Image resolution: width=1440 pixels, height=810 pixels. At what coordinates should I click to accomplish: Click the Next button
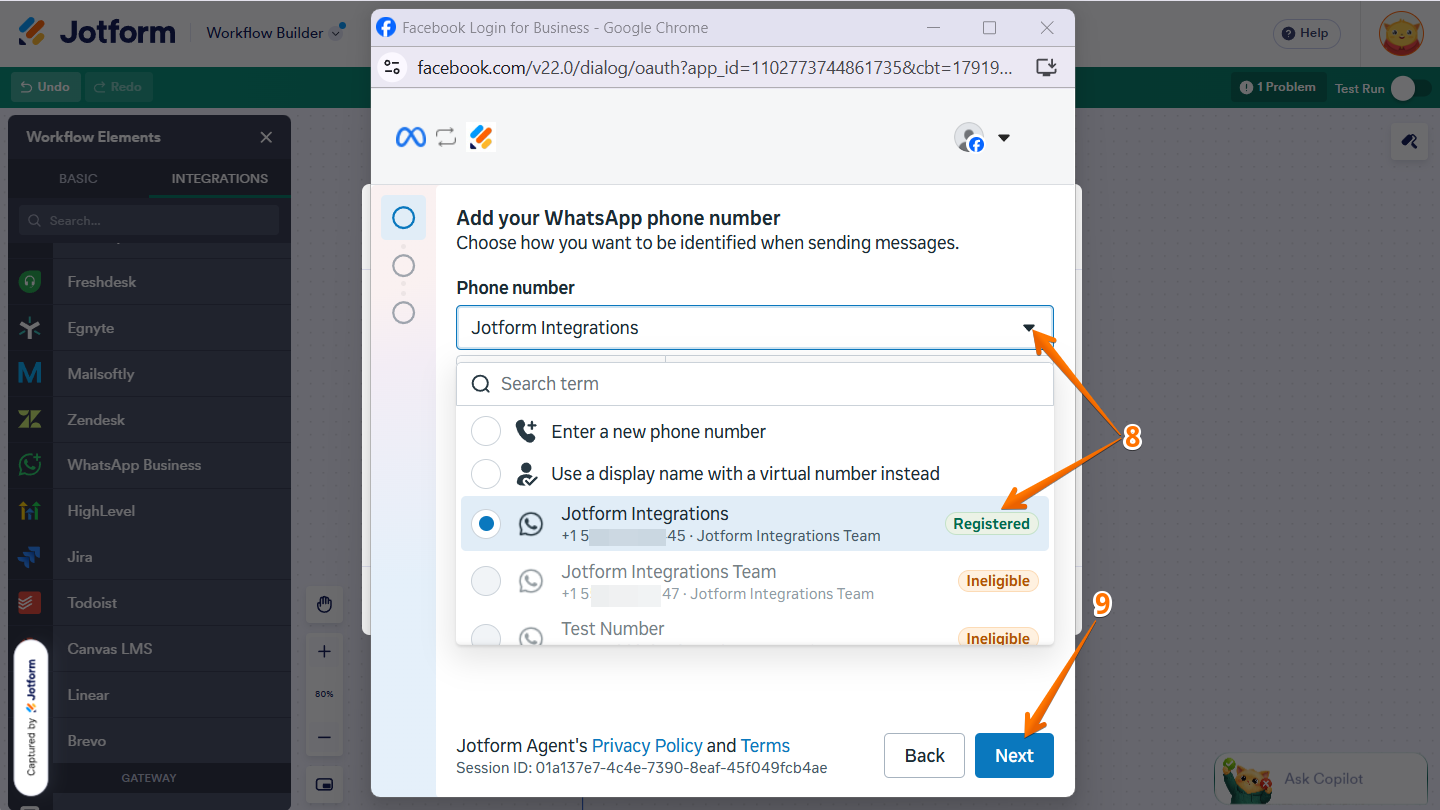pyautogui.click(x=1014, y=755)
